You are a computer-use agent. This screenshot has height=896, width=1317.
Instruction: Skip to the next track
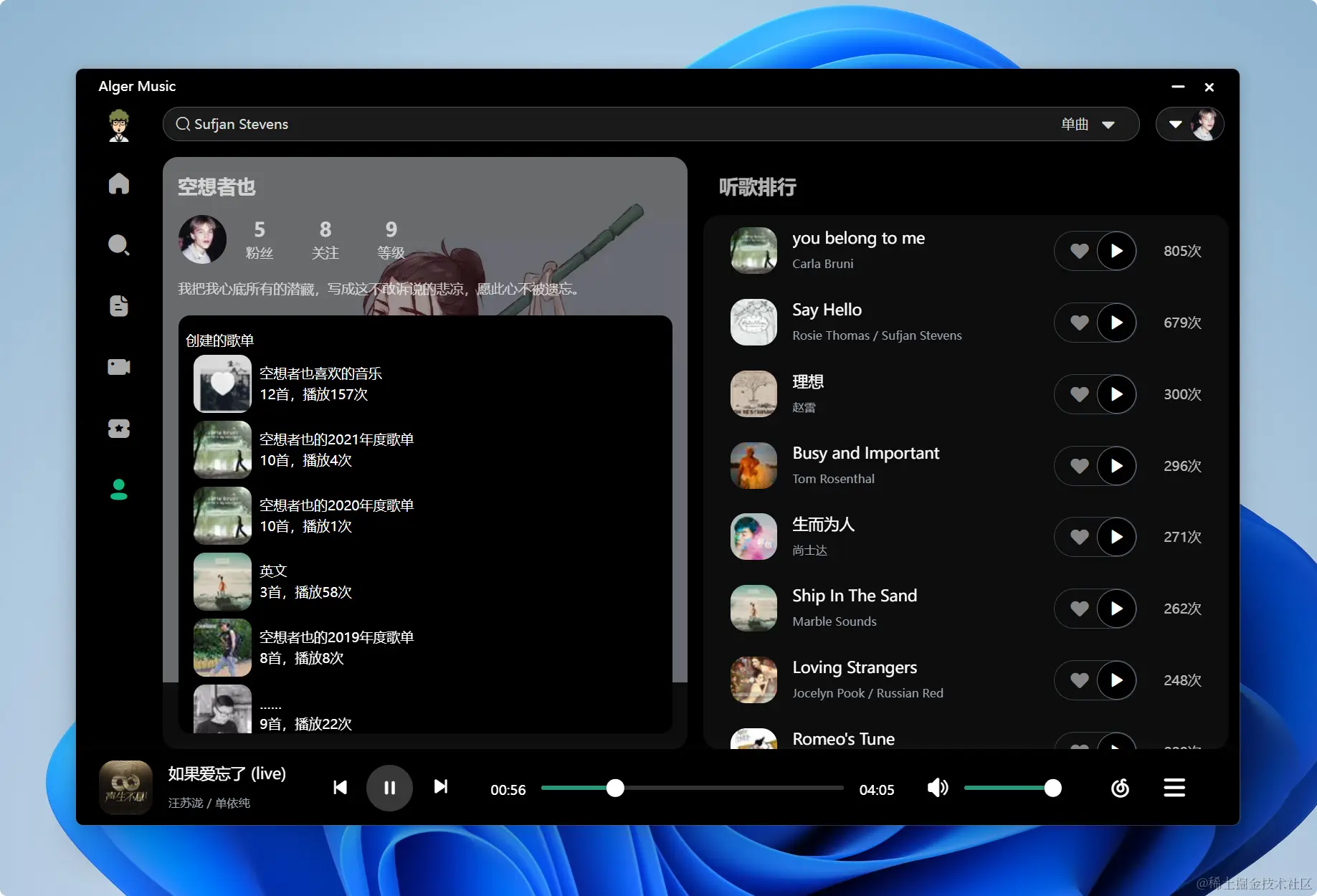pyautogui.click(x=441, y=787)
